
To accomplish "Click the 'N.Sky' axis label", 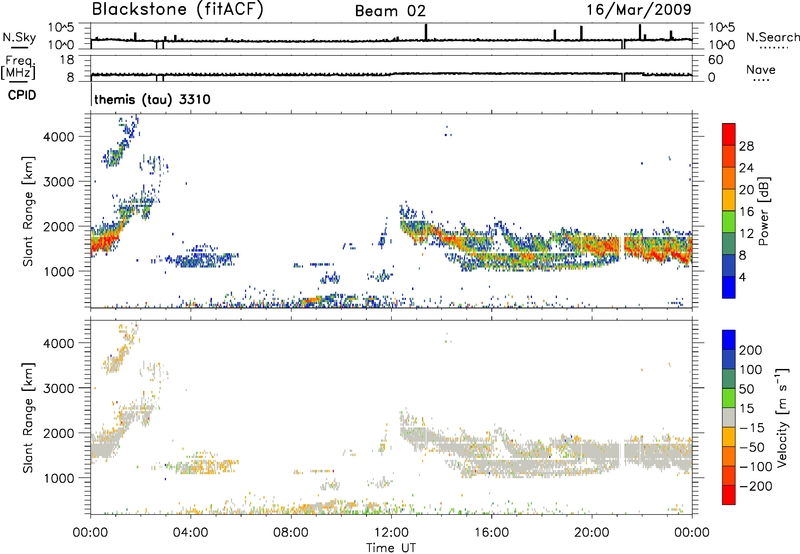I will pyautogui.click(x=19, y=37).
